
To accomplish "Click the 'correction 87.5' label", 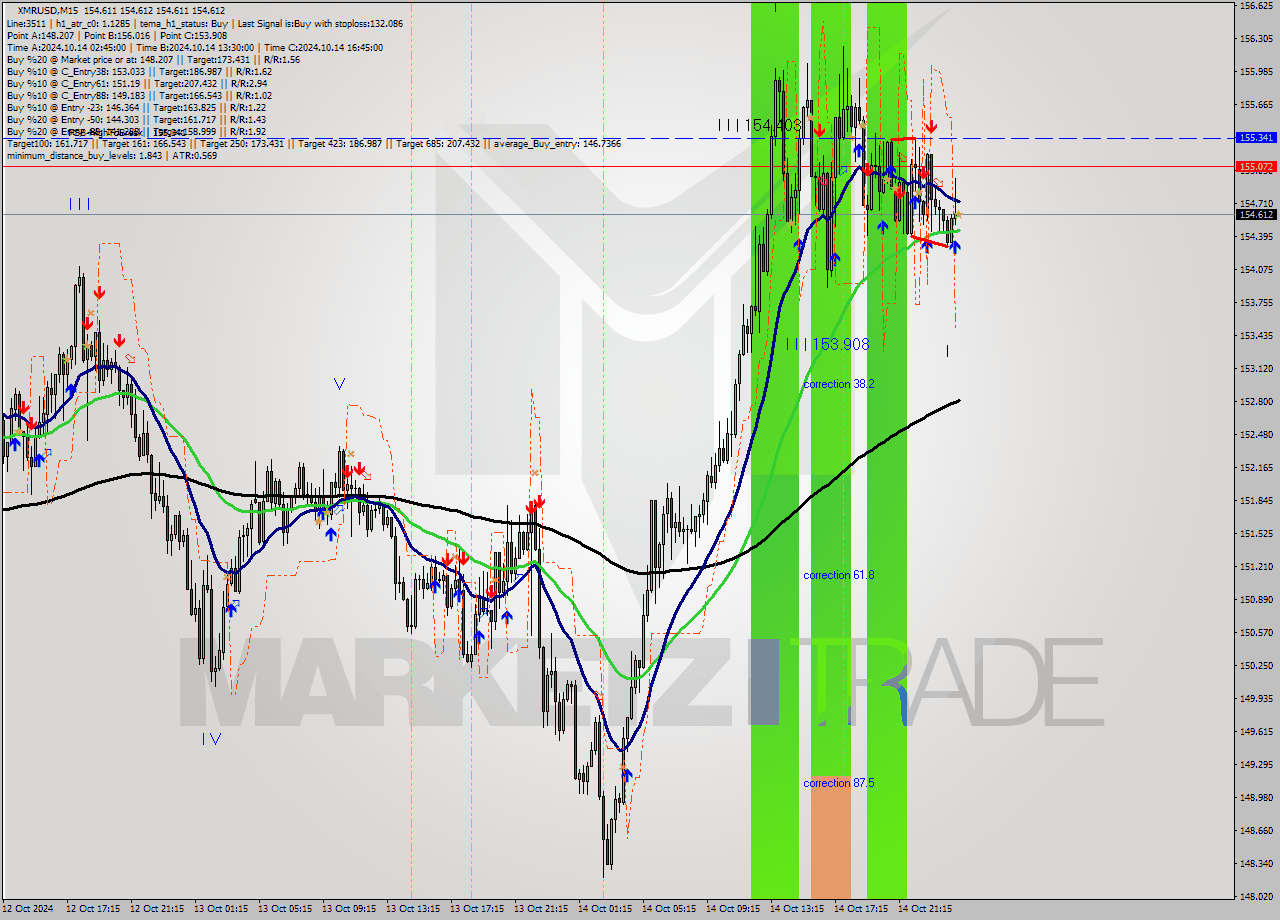I will [839, 783].
